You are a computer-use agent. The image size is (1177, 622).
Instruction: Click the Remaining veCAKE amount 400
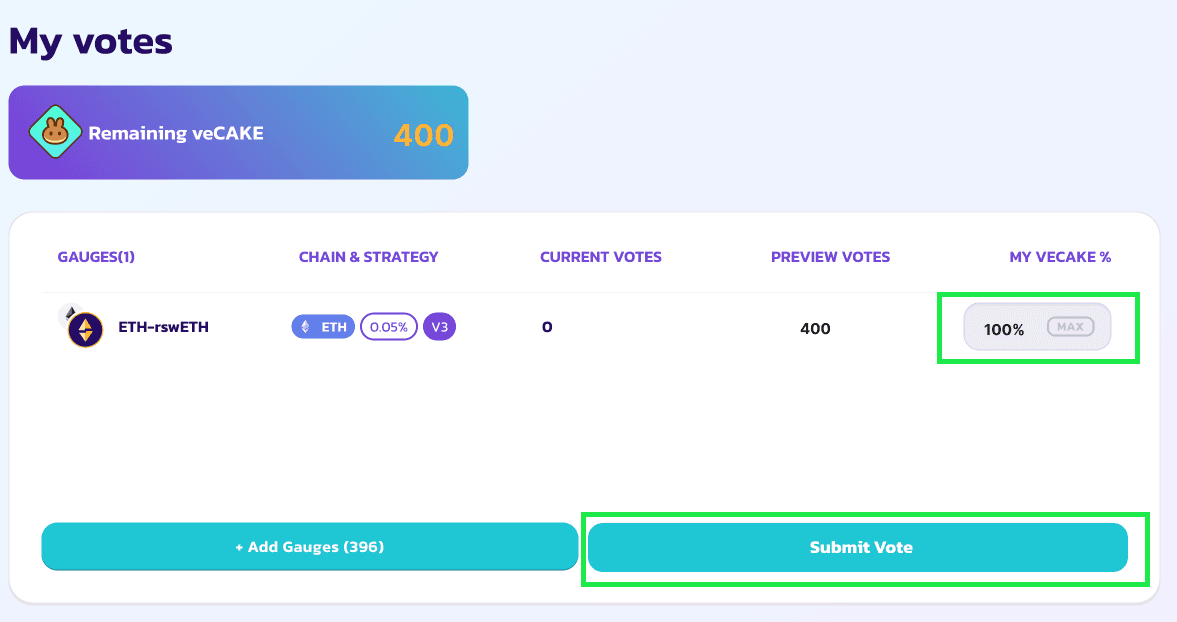(x=423, y=135)
